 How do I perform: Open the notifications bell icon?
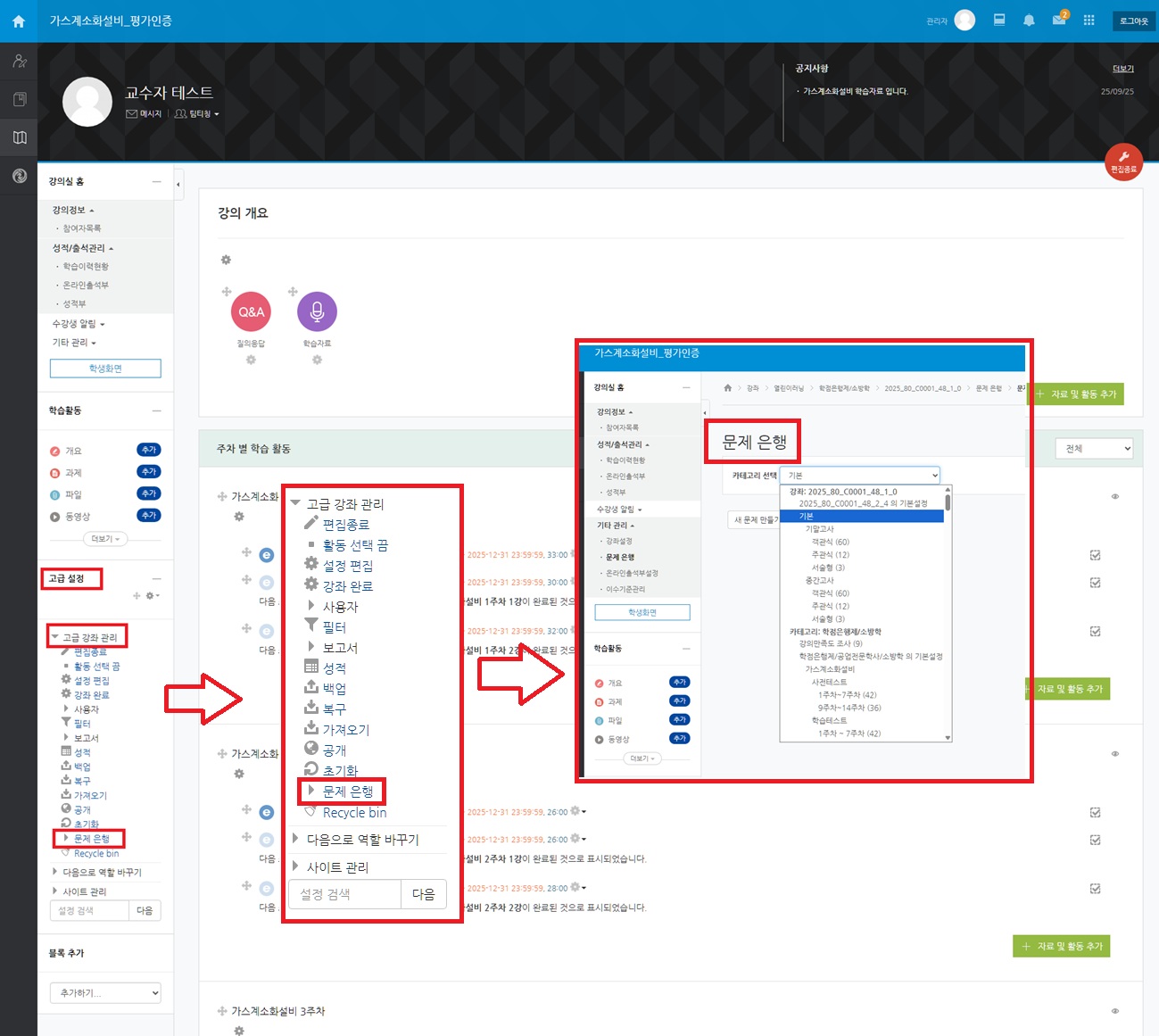point(1029,21)
